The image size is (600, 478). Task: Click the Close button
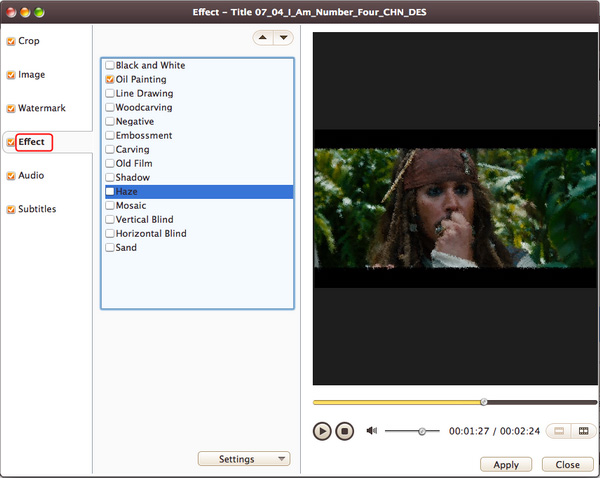(567, 465)
